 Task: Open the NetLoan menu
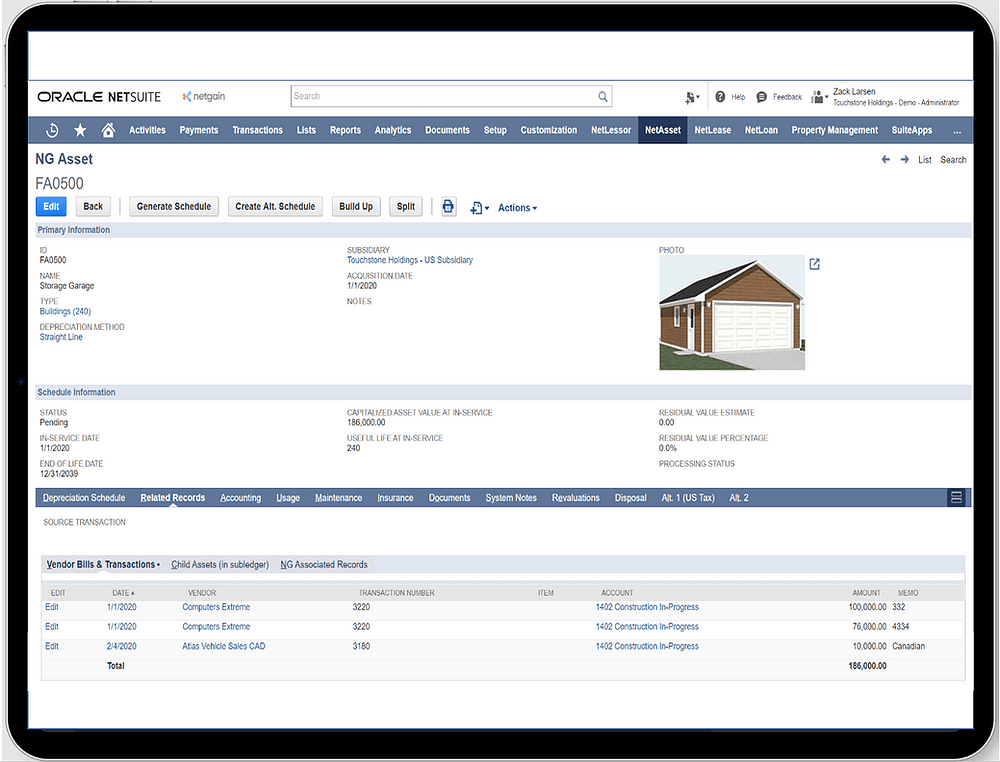coord(761,130)
